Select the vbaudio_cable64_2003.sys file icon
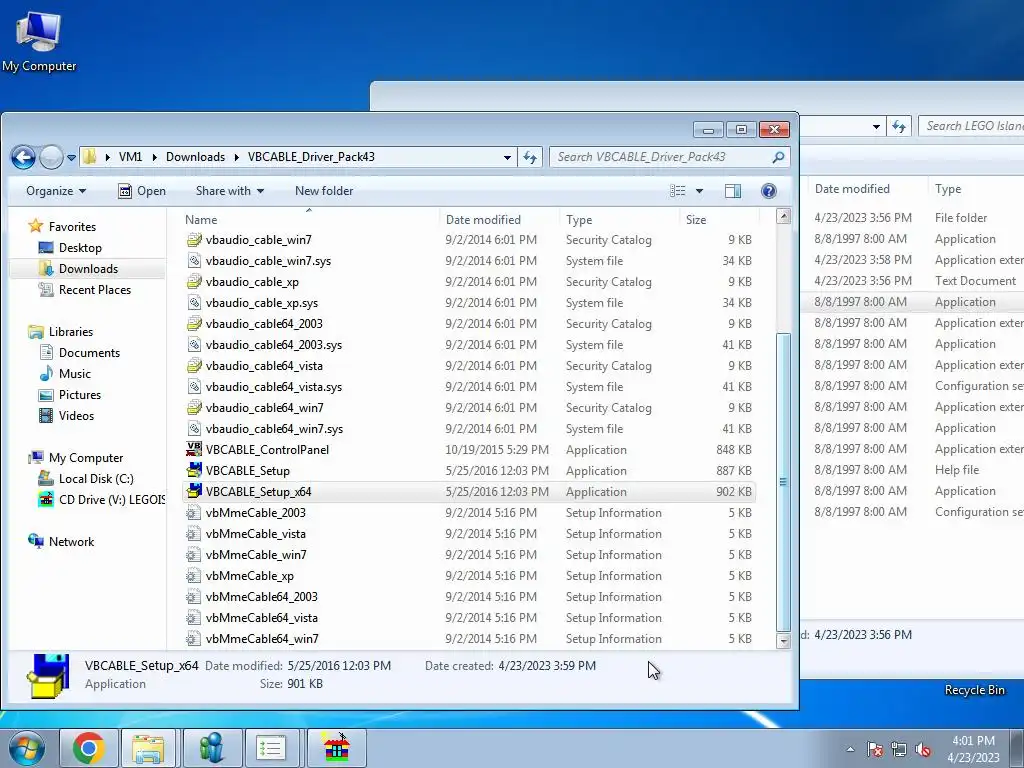1024x768 pixels. (x=194, y=345)
